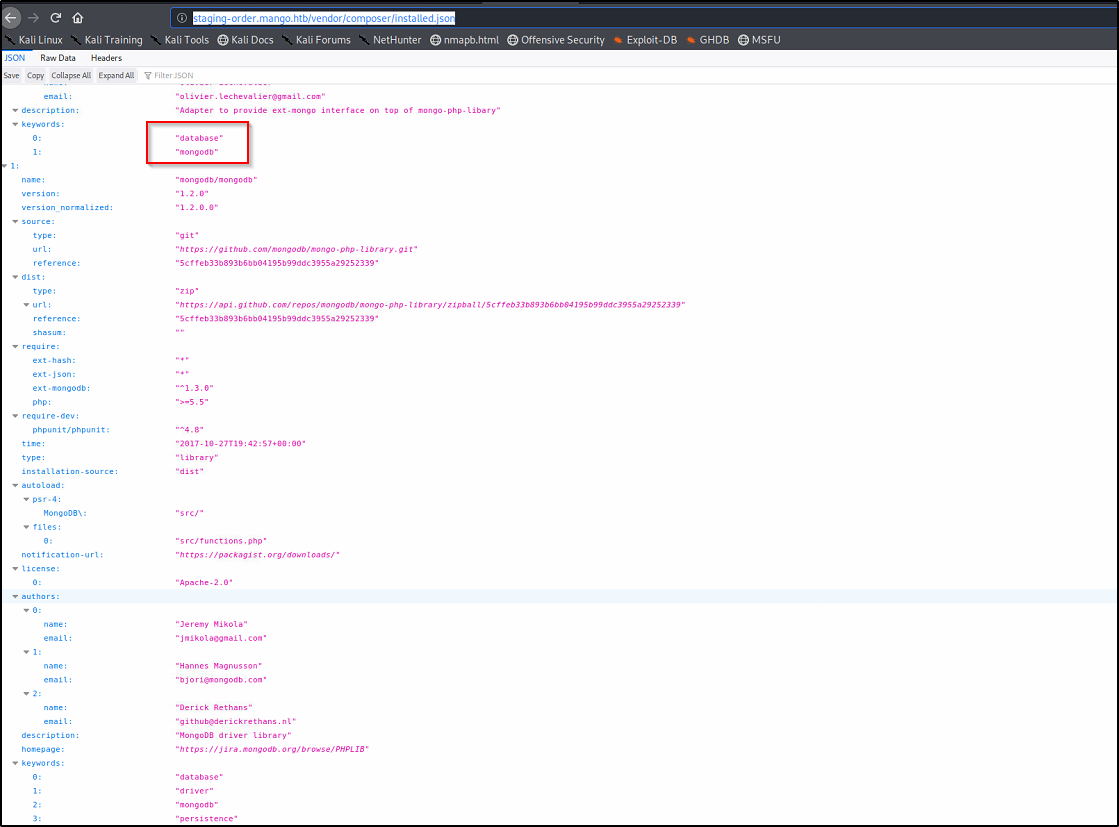Collapse authors item 0 node
1119x827 pixels.
[x=26, y=610]
